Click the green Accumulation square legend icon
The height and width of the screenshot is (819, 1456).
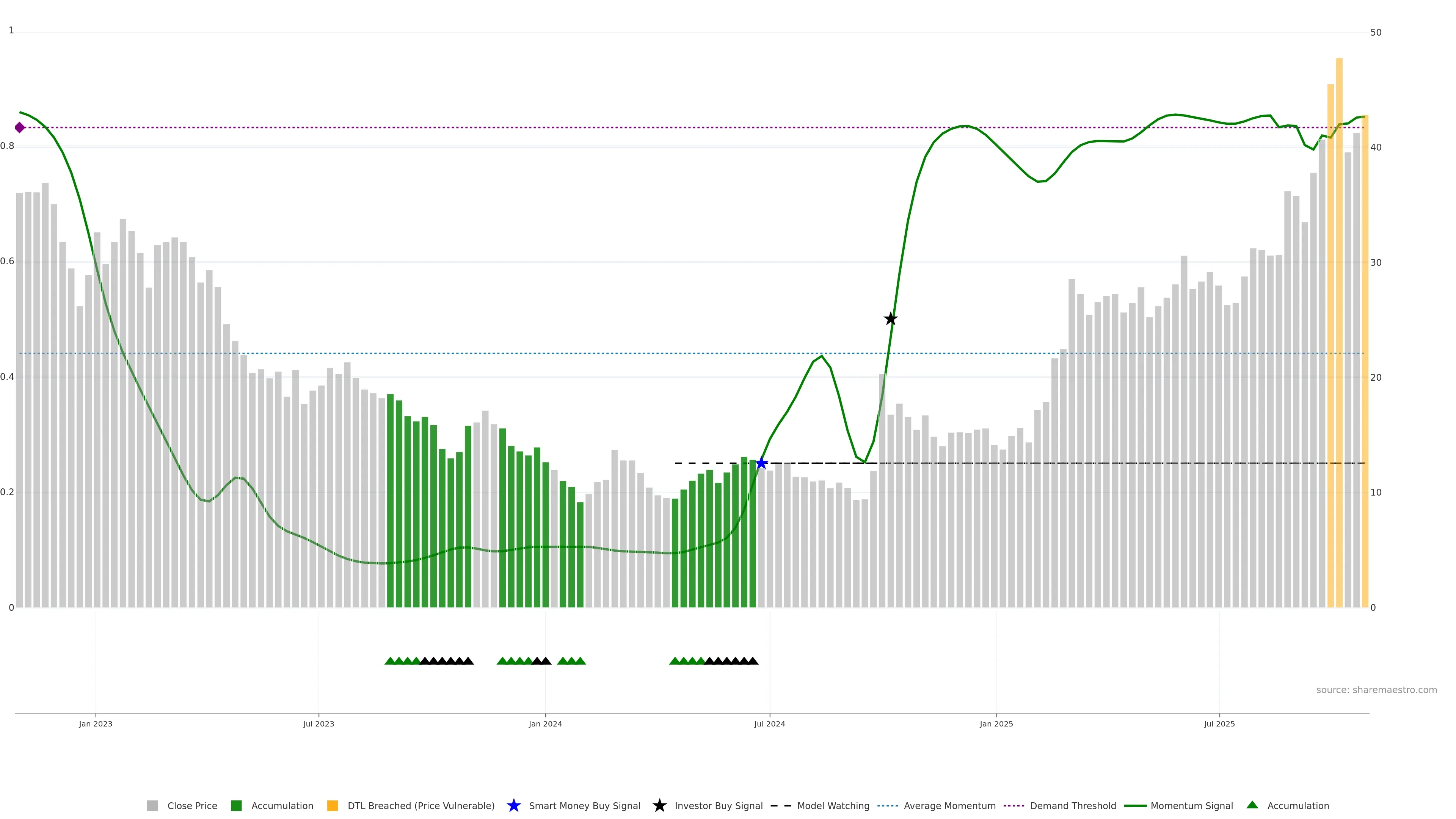[x=236, y=806]
